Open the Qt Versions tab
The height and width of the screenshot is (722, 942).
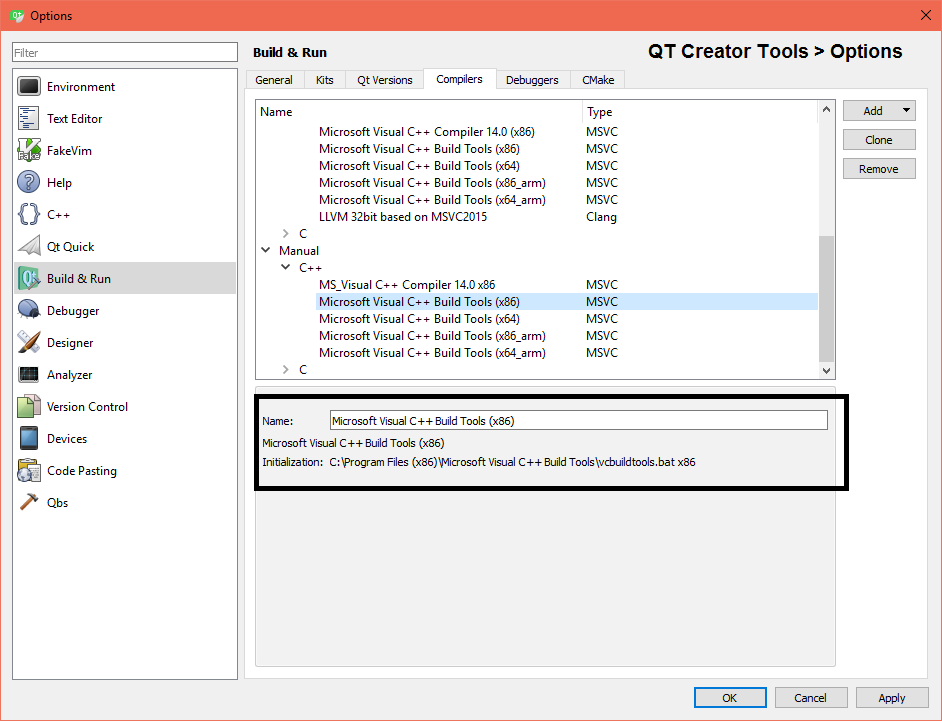[x=384, y=80]
